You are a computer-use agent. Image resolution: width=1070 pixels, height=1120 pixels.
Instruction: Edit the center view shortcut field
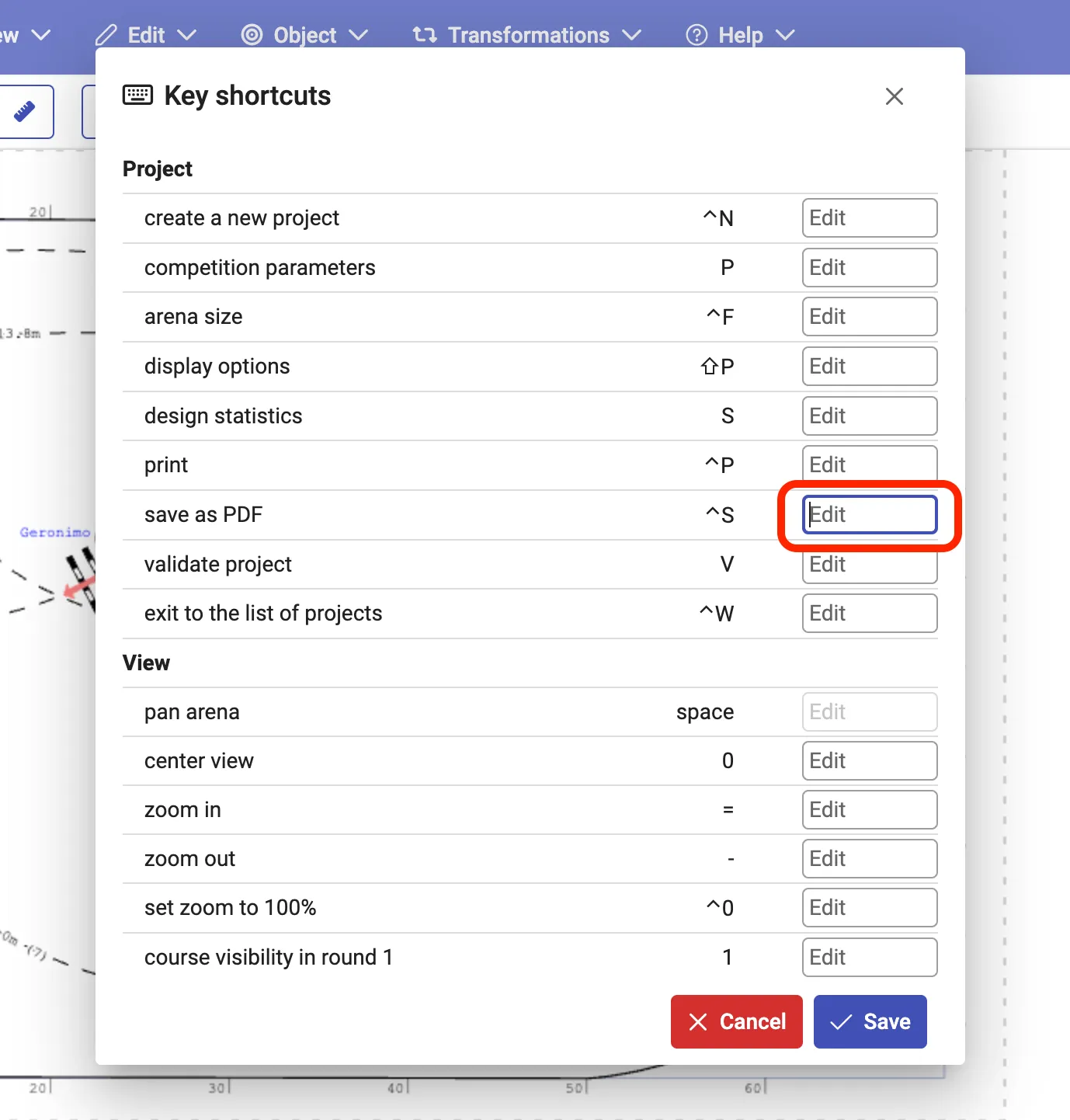[x=869, y=761]
